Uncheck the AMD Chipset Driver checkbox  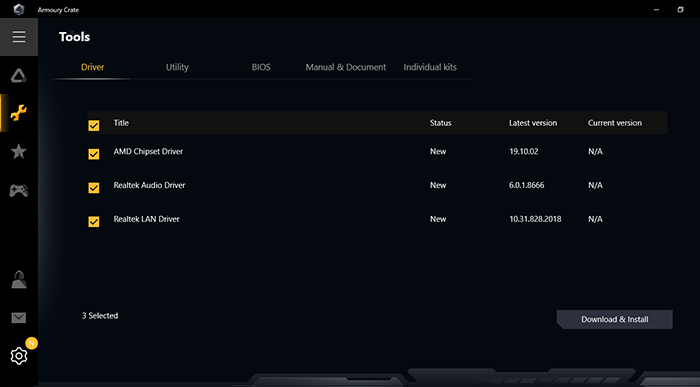[x=94, y=154]
